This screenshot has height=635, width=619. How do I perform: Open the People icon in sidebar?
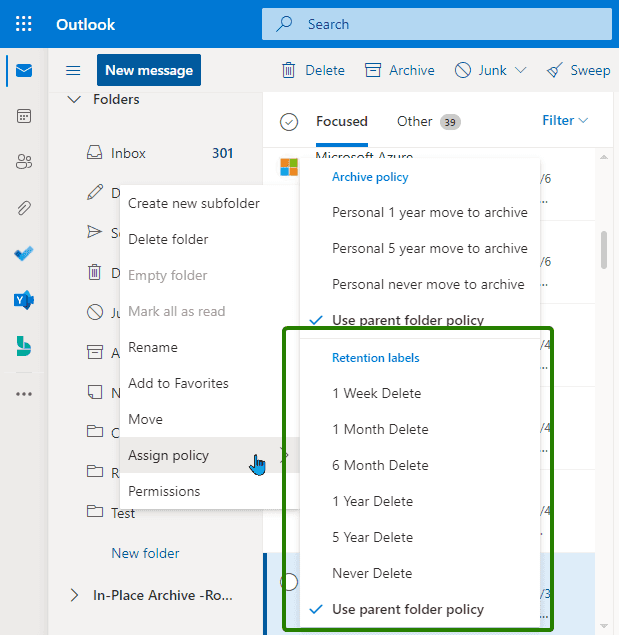[24, 162]
